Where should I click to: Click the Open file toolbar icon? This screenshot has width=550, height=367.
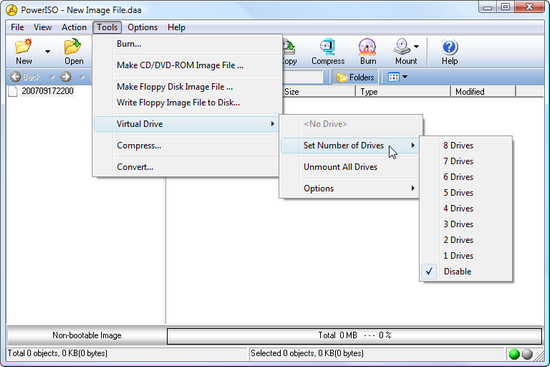coord(73,47)
